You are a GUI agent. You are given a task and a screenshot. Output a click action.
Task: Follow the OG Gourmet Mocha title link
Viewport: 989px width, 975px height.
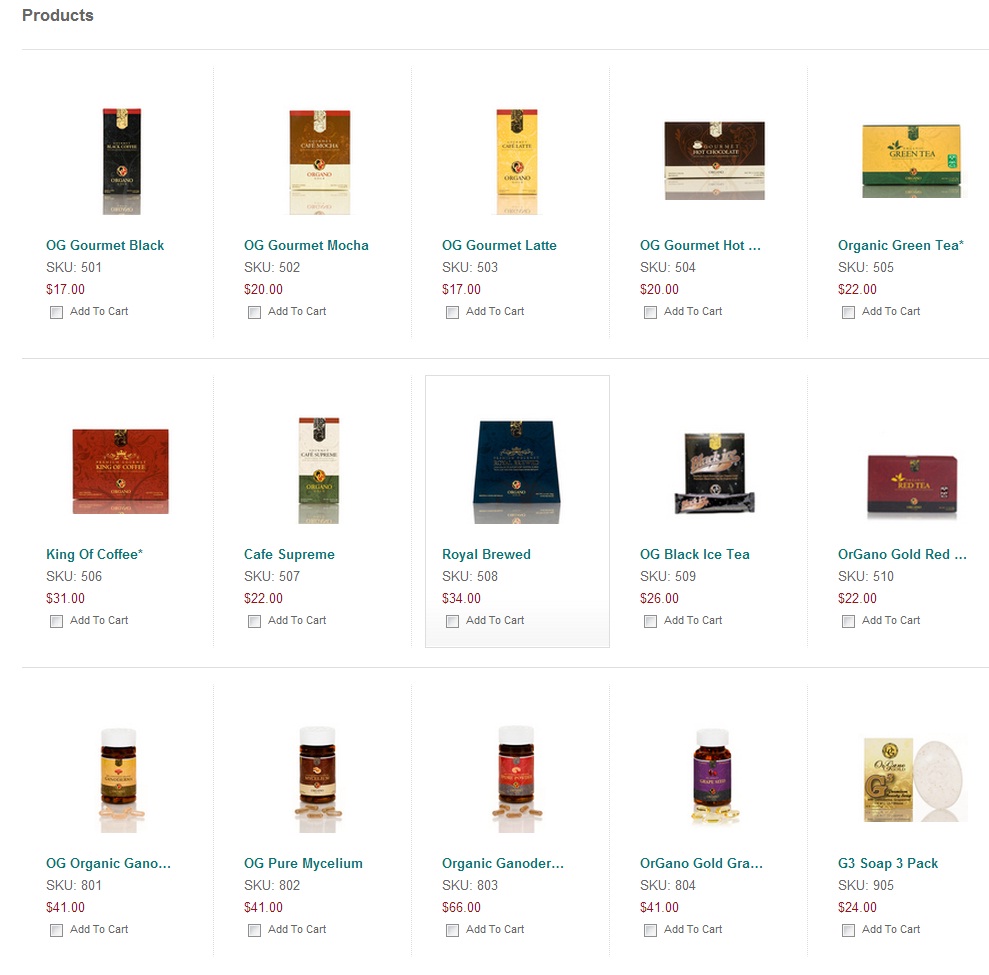[x=306, y=245]
